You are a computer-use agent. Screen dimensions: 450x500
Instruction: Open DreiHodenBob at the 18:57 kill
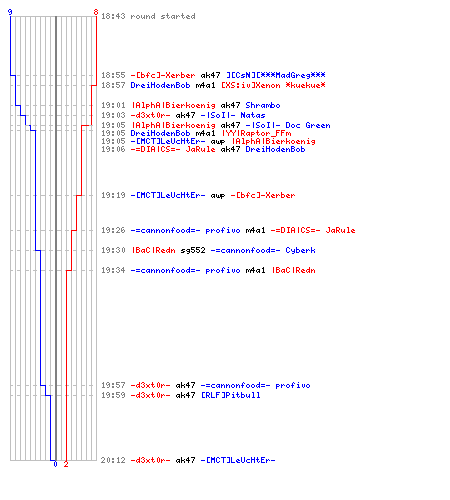[x=160, y=85]
